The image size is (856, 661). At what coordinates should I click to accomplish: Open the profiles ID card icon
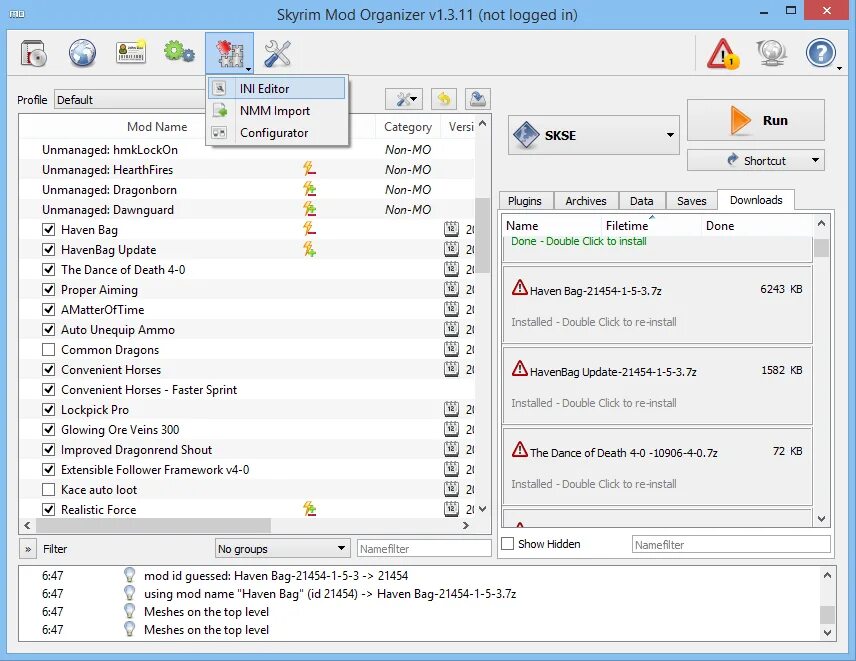(131, 52)
